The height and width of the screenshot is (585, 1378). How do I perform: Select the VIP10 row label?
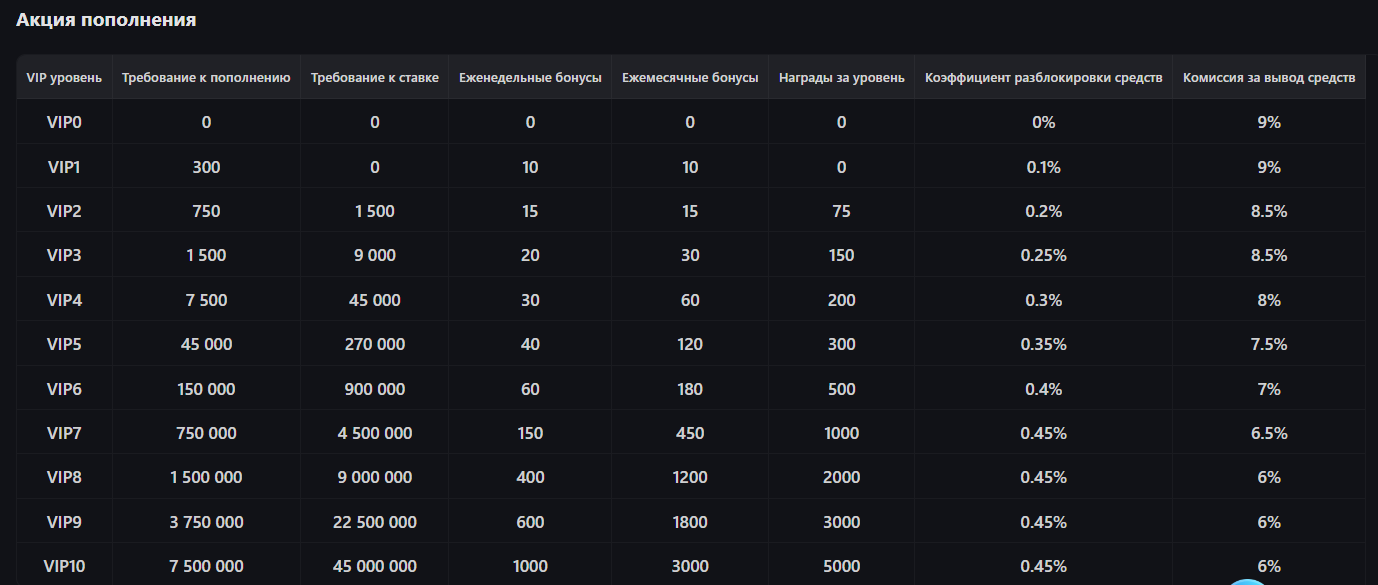click(64, 566)
